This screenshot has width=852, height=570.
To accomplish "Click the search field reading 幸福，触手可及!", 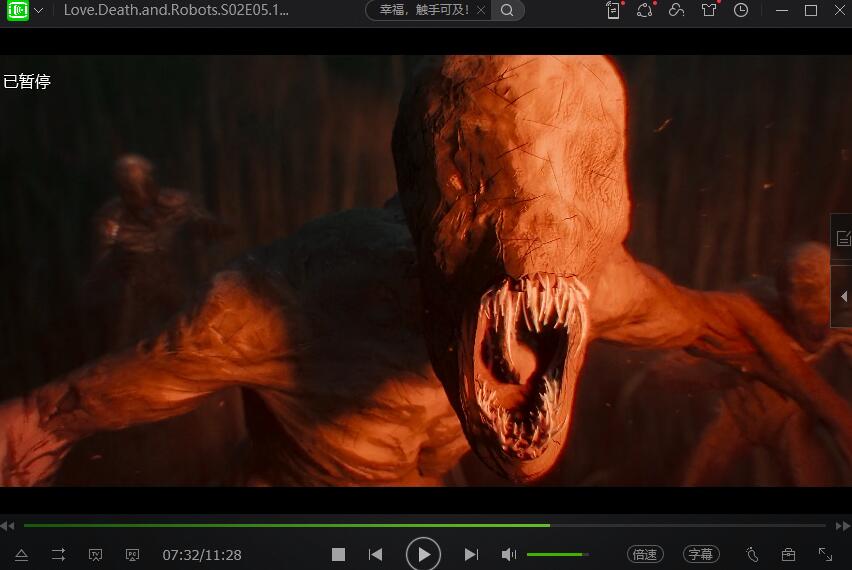I will pos(418,11).
